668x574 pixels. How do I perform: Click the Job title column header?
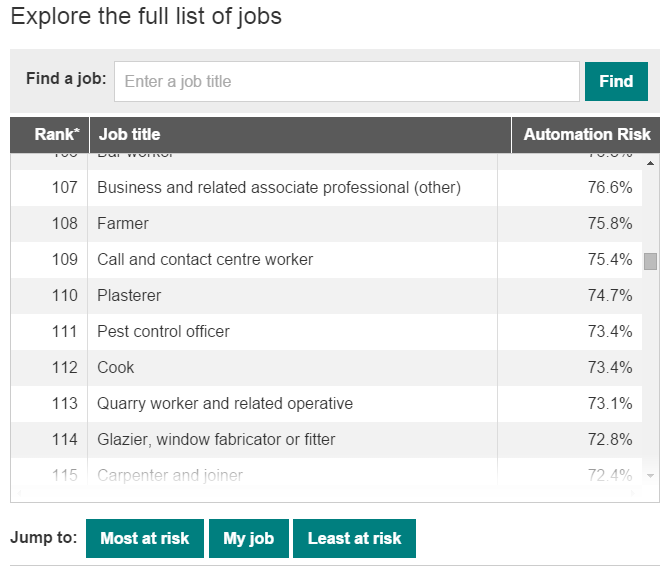(x=129, y=134)
